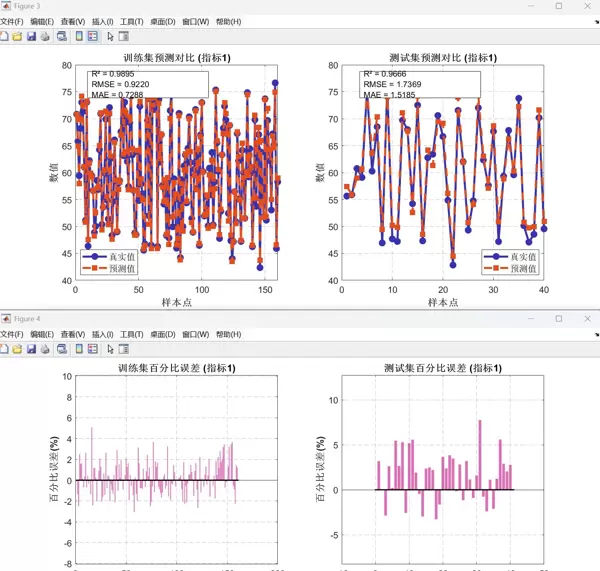This screenshot has width=600, height=571.
Task: Expand 查看(V) menu in Figure 4
Action: (x=73, y=334)
